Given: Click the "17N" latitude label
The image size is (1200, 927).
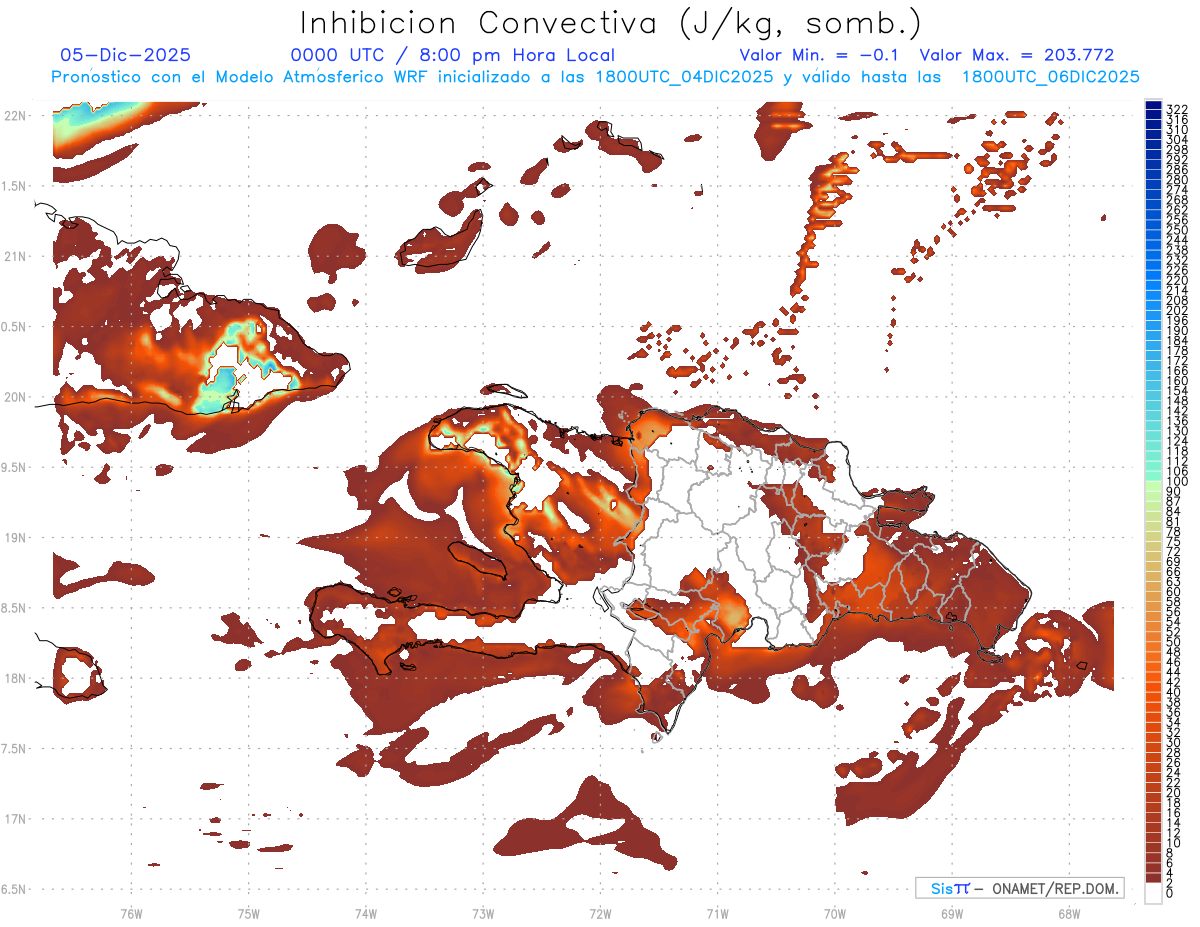Looking at the screenshot, I should tap(15, 819).
